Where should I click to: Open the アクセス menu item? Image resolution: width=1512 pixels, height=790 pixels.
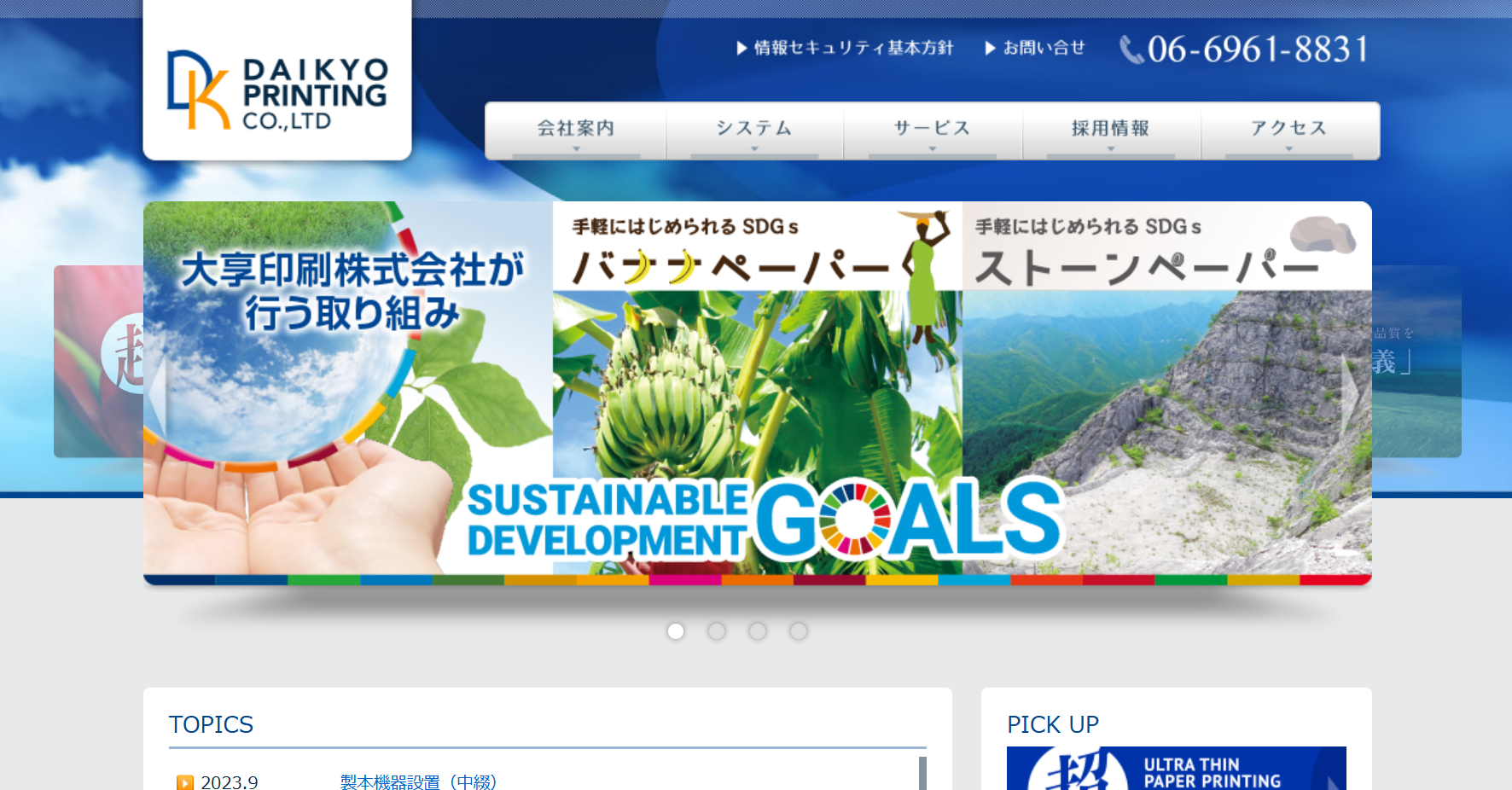click(1289, 131)
